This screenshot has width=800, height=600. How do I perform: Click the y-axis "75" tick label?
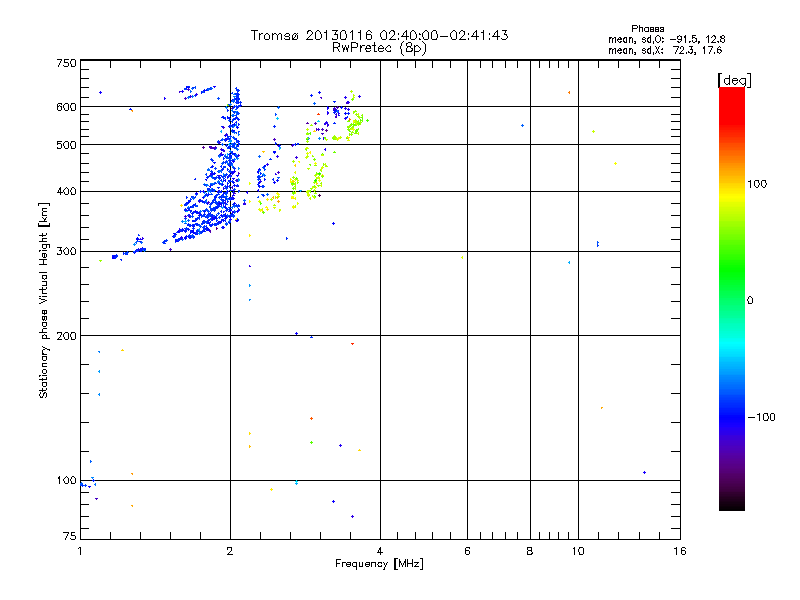[70, 536]
